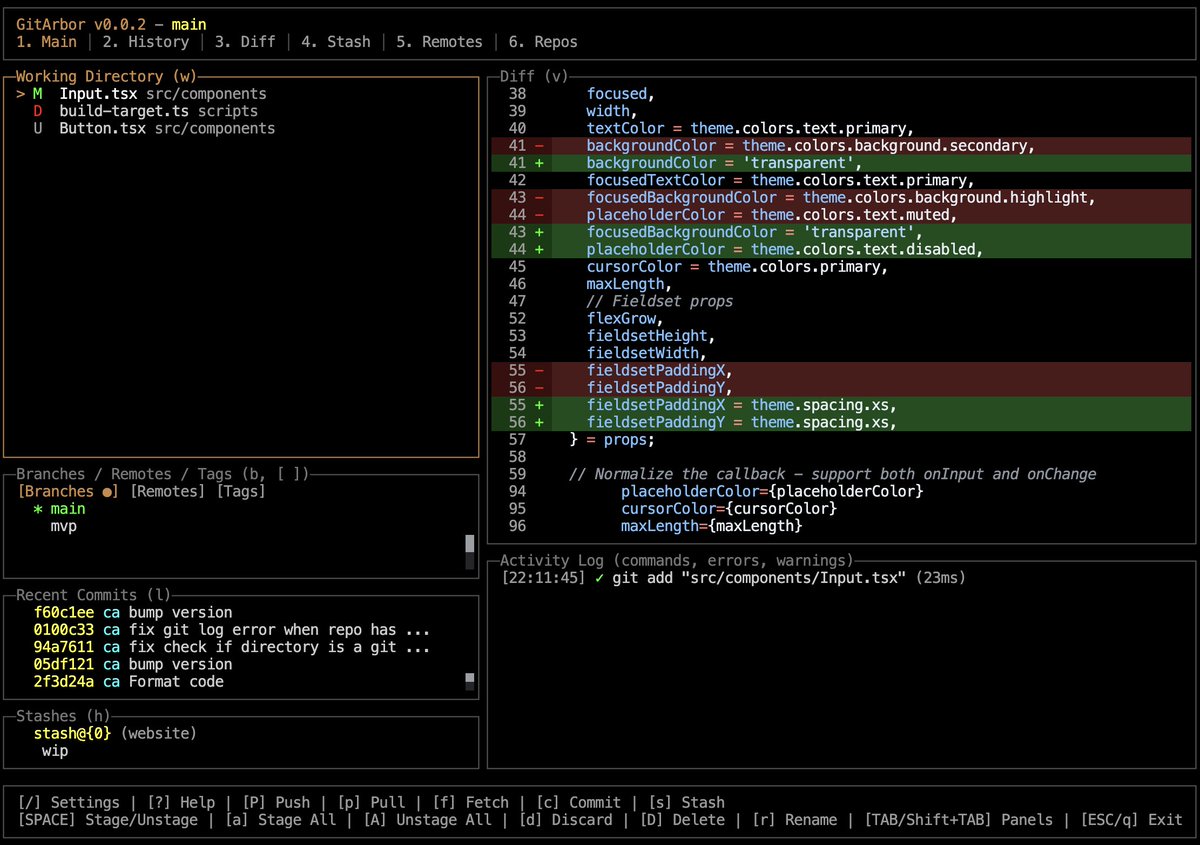This screenshot has width=1200, height=845.
Task: Click the Branches / Remotes / Tags panel title
Action: [163, 474]
